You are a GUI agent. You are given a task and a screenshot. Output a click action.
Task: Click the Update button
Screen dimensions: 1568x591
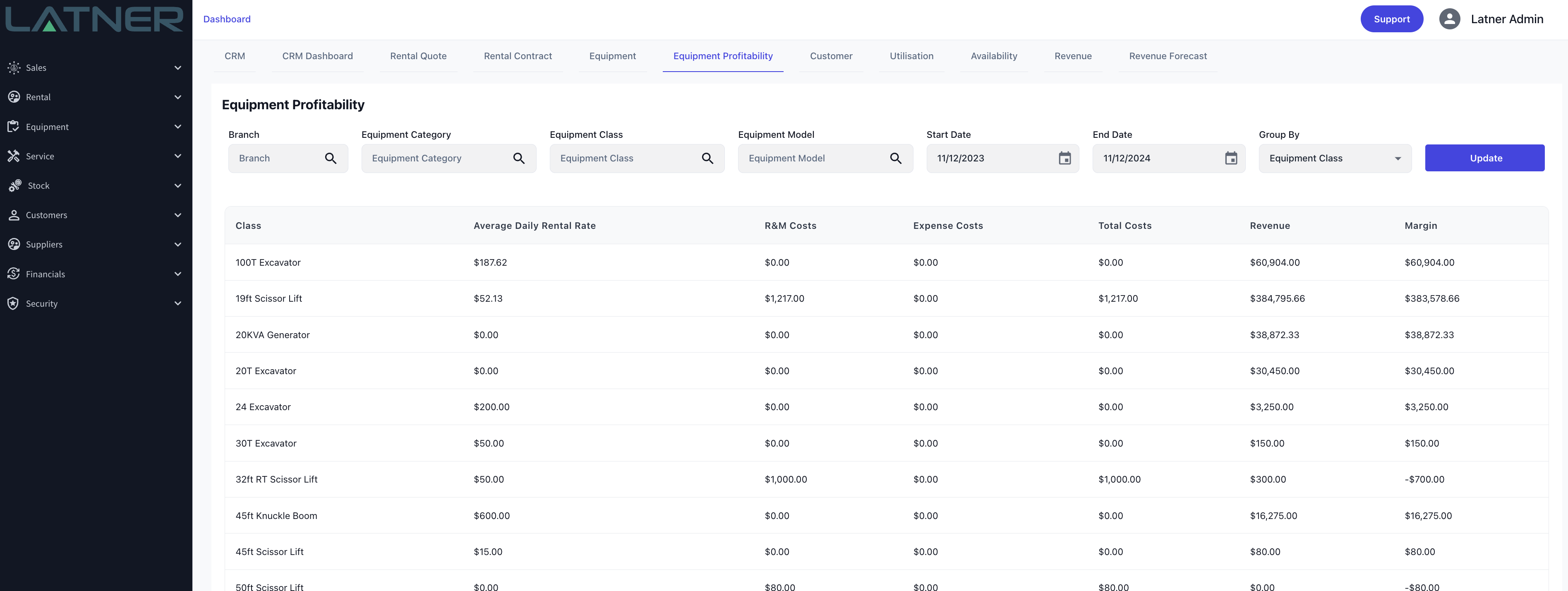(1484, 158)
